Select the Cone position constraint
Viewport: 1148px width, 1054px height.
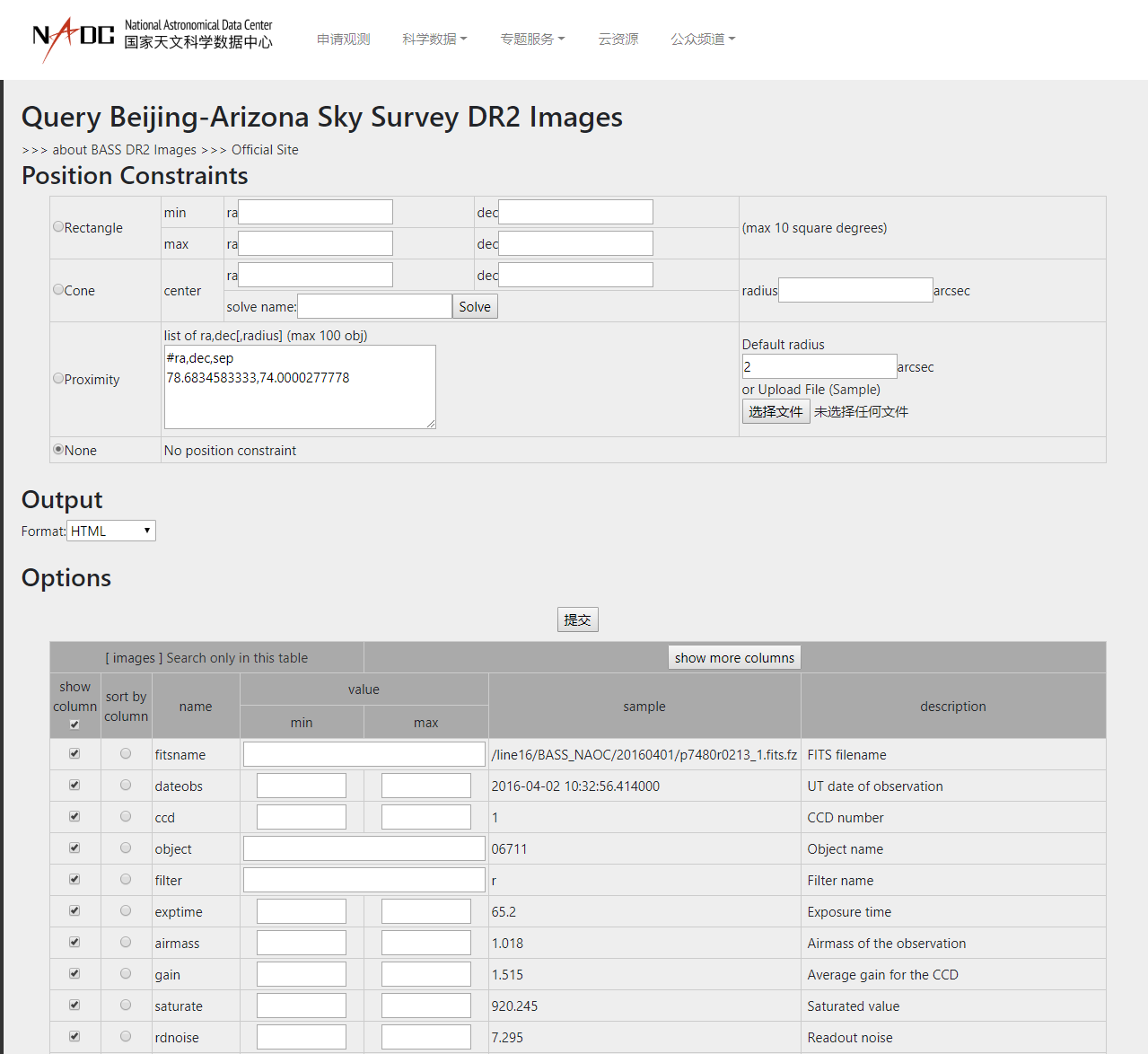pyautogui.click(x=58, y=290)
